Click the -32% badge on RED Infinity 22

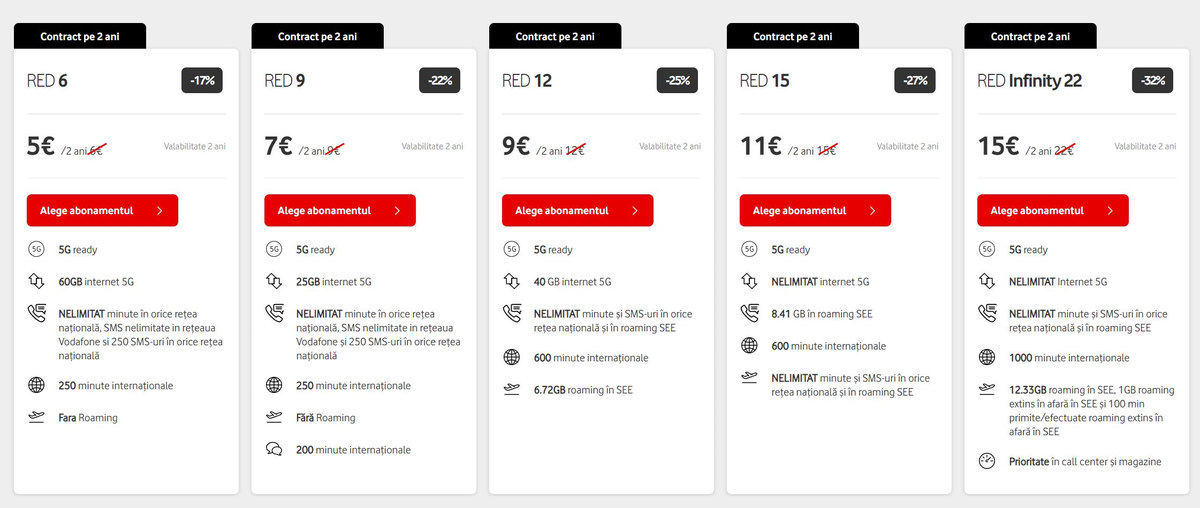coord(1153,81)
